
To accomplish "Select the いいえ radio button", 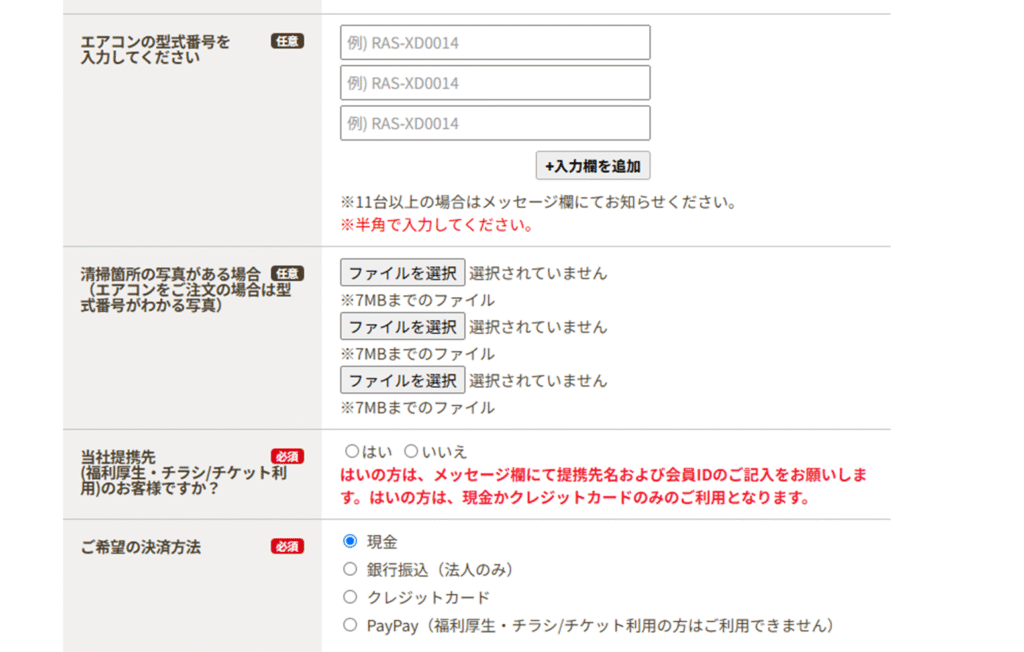I will 411,451.
